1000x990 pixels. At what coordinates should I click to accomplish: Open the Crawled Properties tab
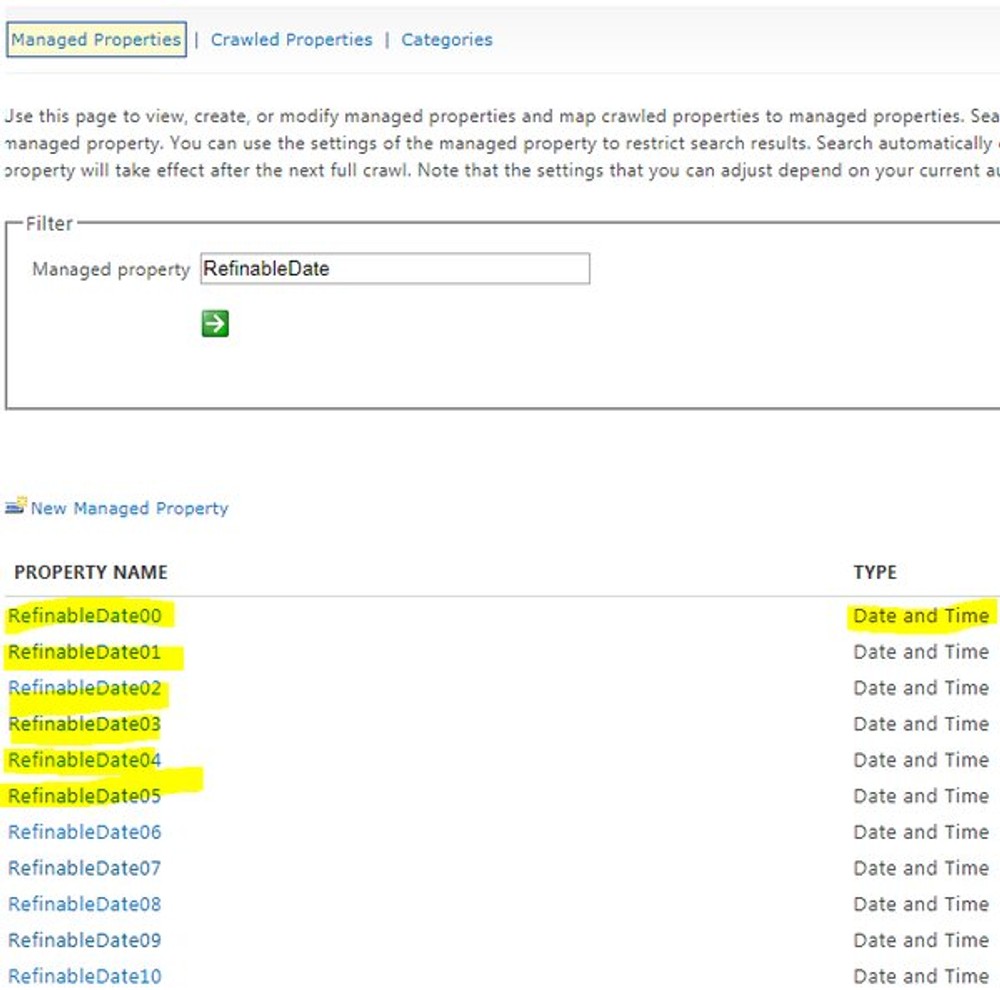292,39
